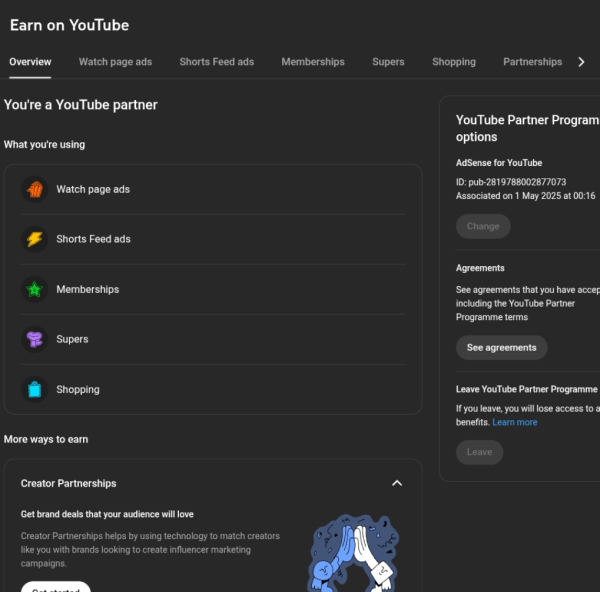Click the 'You're a YouTube partner' heading
Screen dimensions: 600x592
(x=81, y=105)
